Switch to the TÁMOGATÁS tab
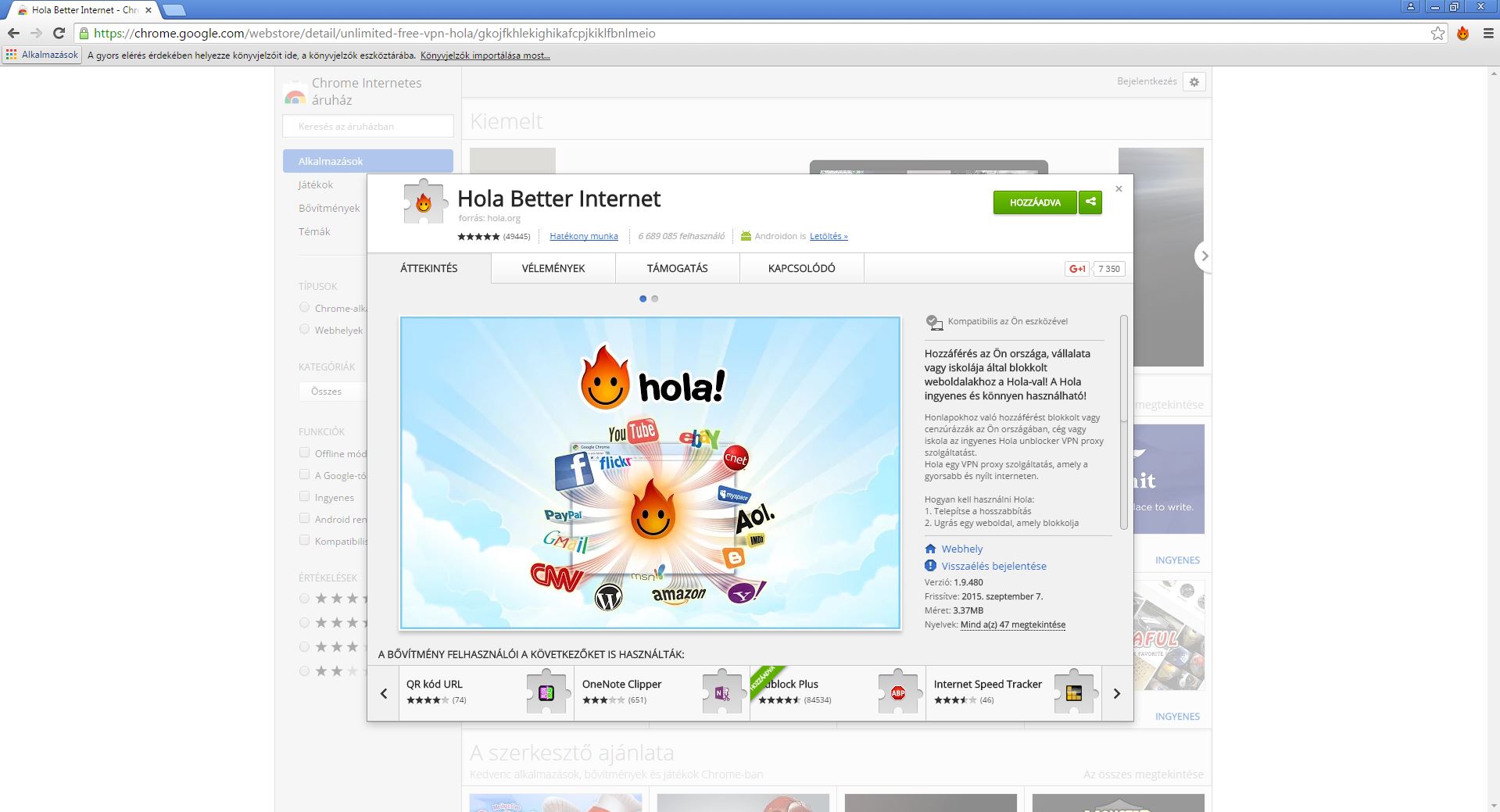Viewport: 1500px width, 812px height. [678, 268]
